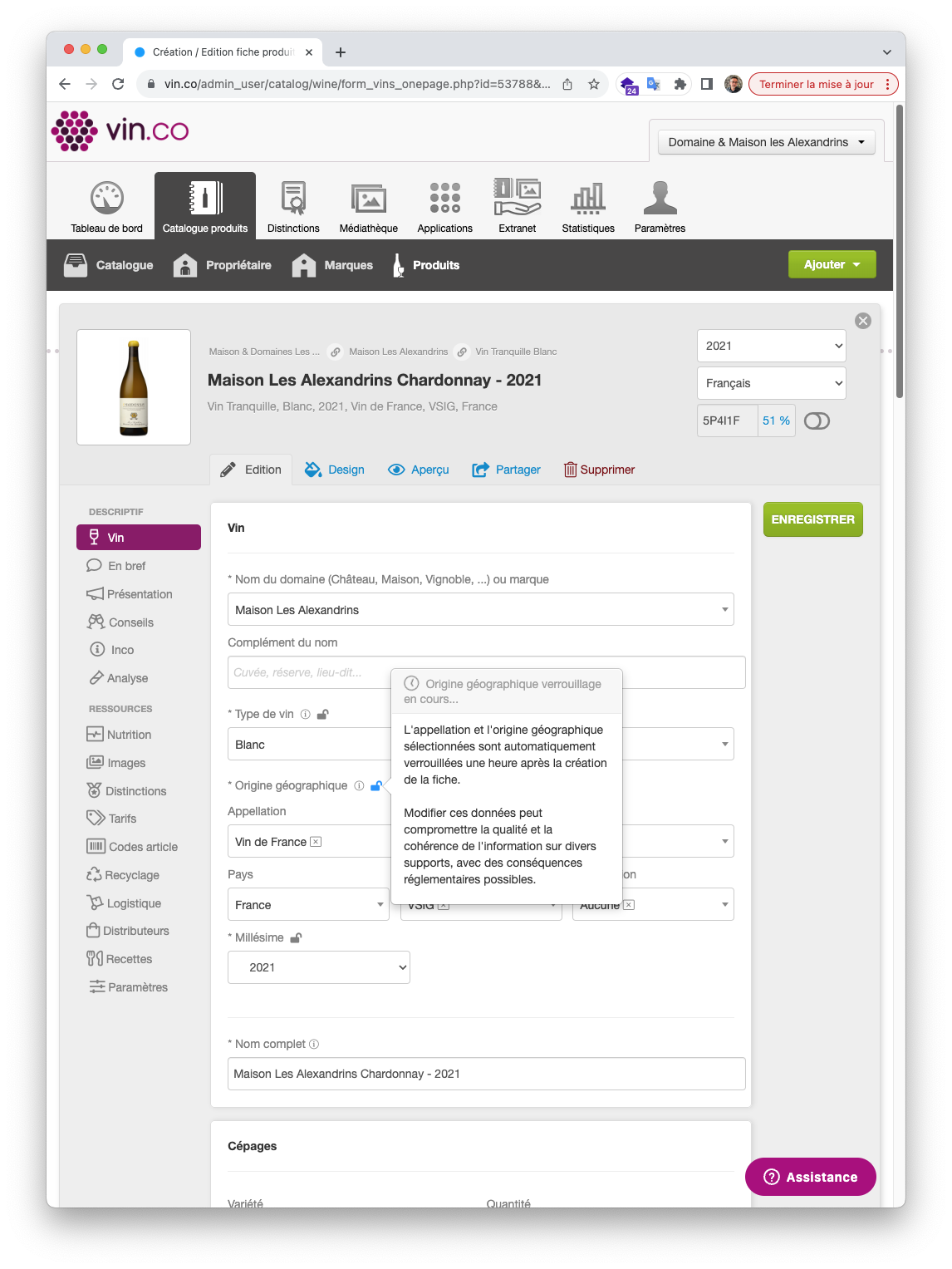
Task: Open Google Translate extension icon
Action: 654,84
